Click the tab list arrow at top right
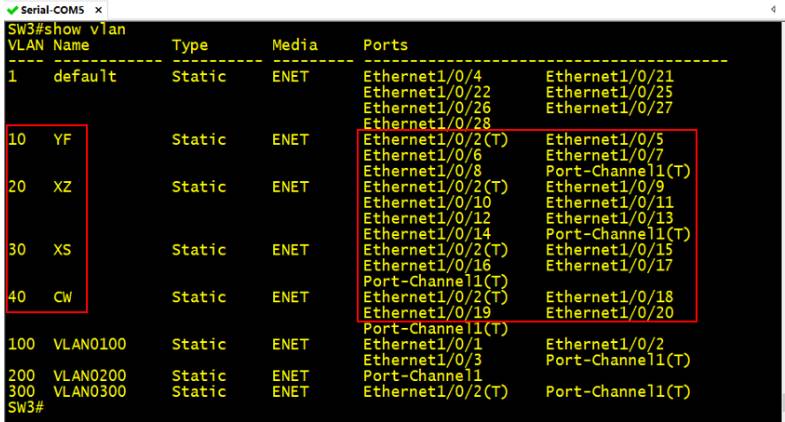 [773, 9]
